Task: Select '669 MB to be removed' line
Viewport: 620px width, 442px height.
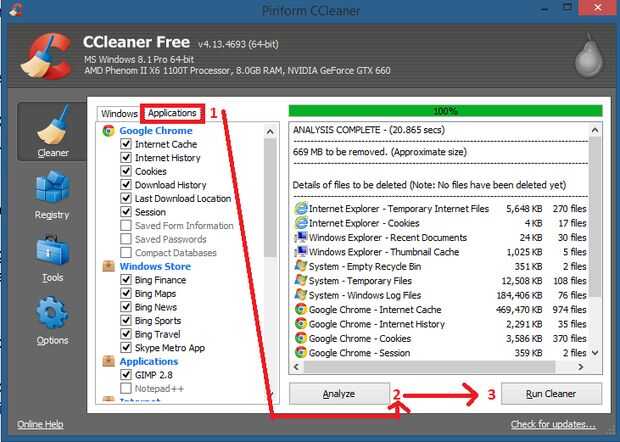Action: [380, 152]
